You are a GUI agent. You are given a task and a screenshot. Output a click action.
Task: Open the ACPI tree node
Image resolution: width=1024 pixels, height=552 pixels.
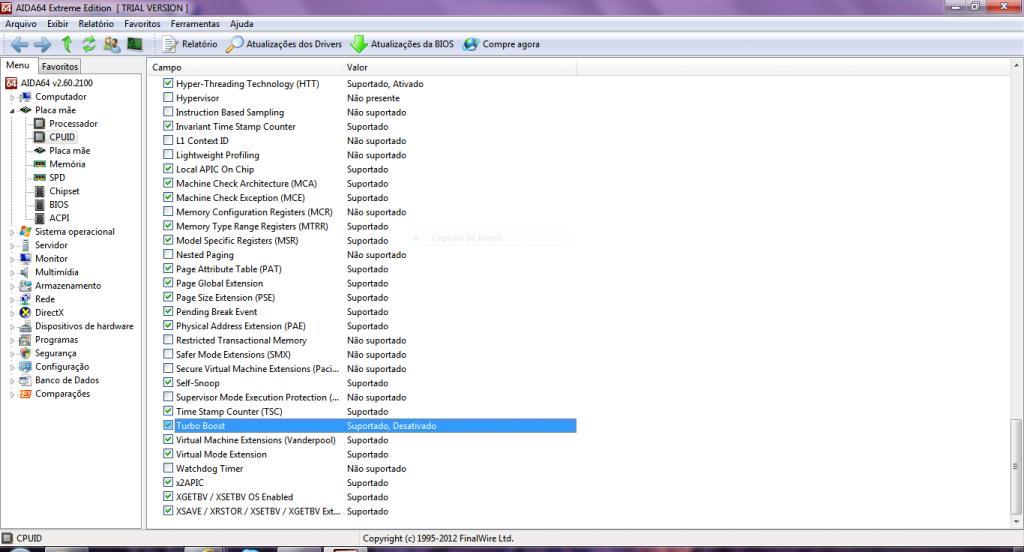coord(59,218)
